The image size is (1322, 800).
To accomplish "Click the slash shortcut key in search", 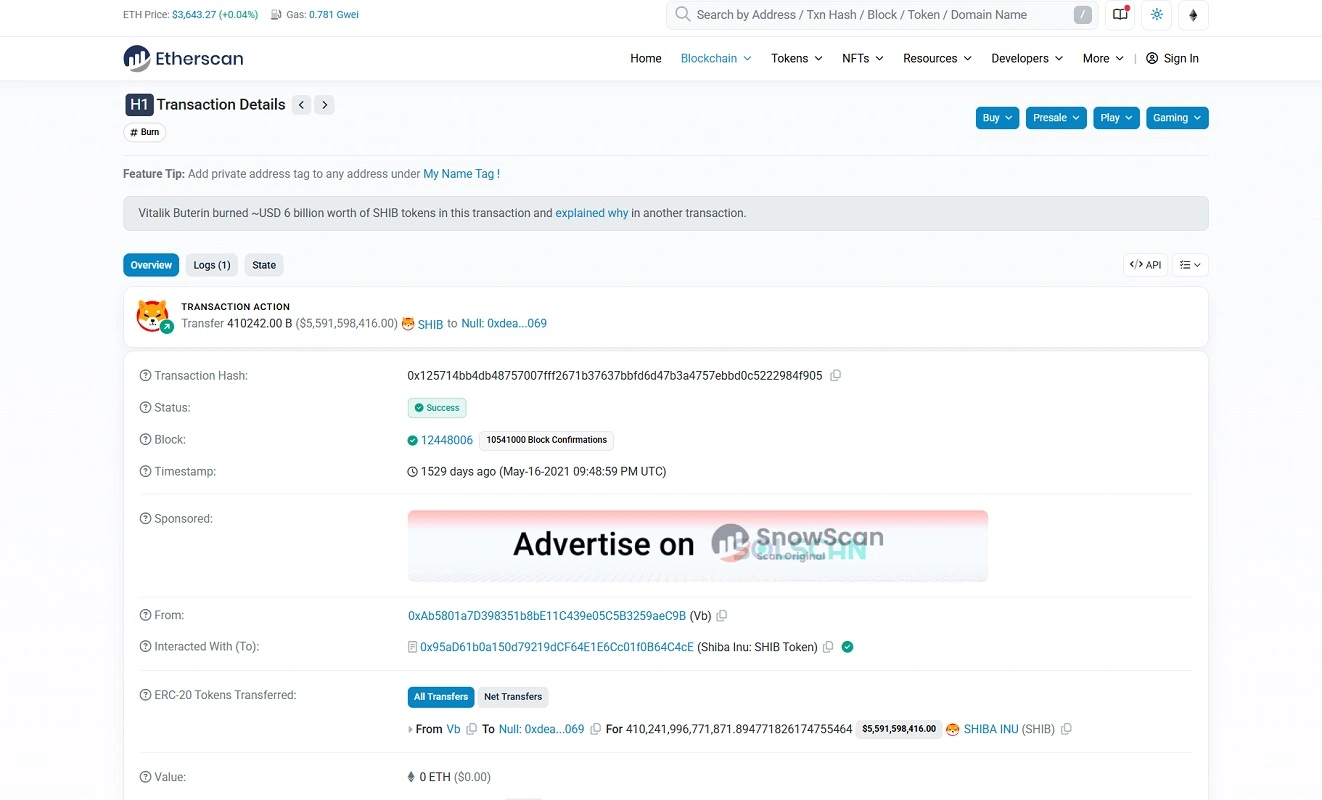I will [1082, 14].
